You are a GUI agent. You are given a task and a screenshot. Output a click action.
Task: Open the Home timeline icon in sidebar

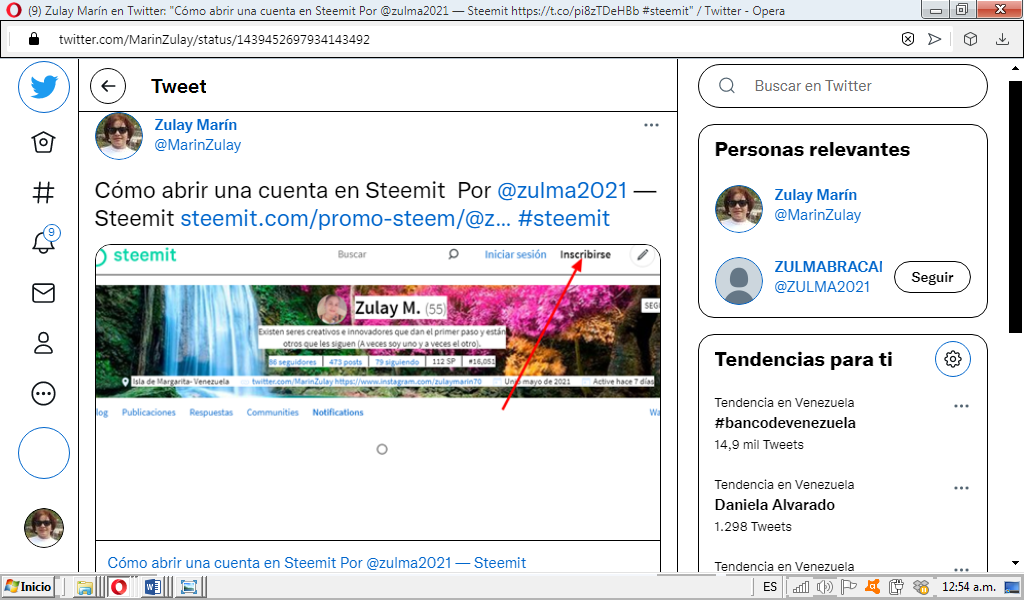(44, 142)
